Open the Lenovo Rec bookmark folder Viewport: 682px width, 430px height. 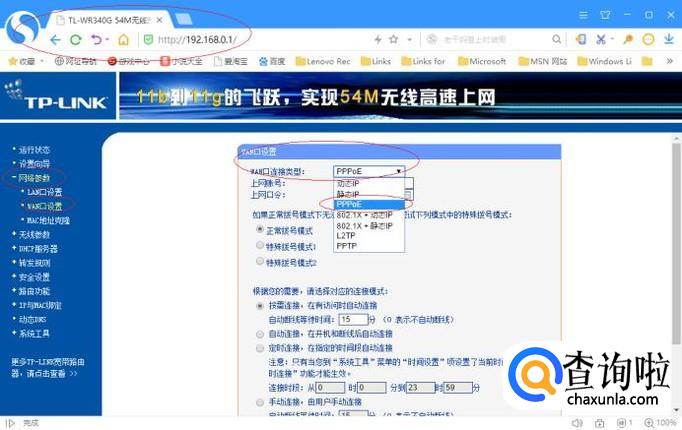pyautogui.click(x=323, y=61)
